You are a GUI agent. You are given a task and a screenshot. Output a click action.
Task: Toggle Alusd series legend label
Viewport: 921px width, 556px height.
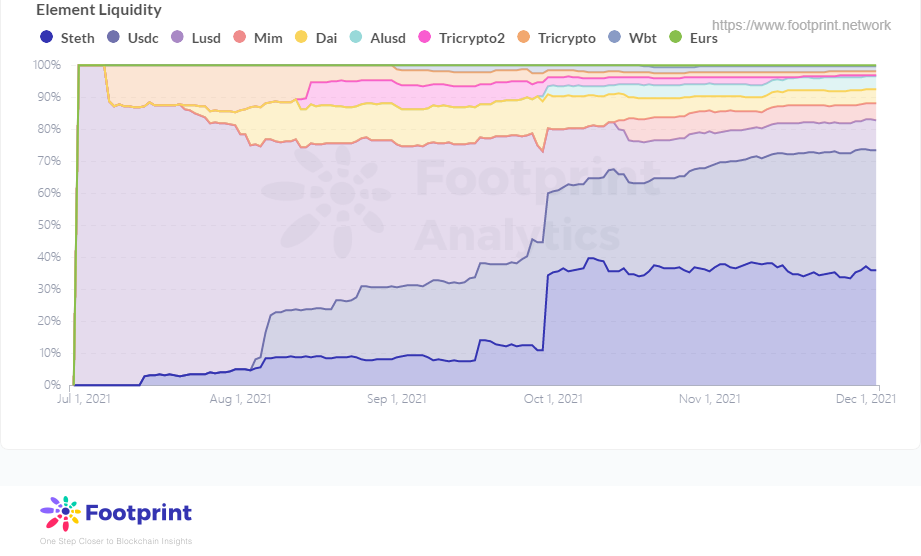[x=388, y=38]
